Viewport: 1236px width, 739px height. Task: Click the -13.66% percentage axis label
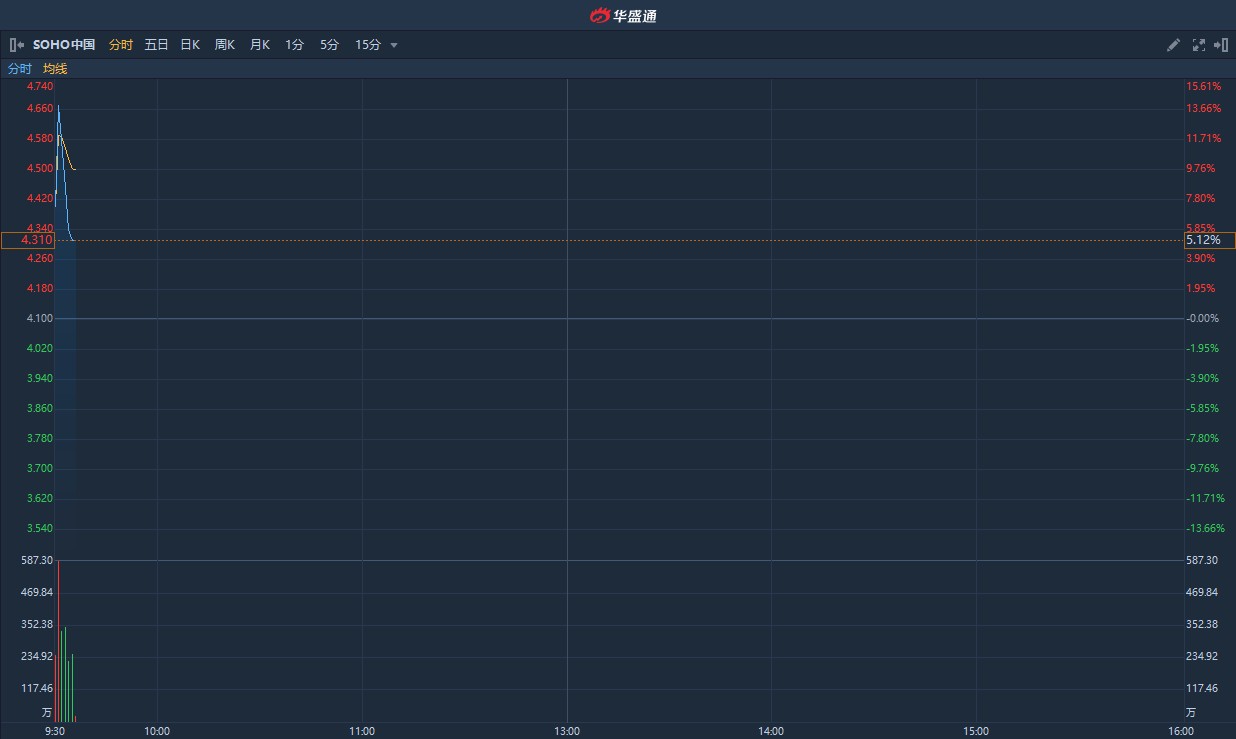point(1205,529)
